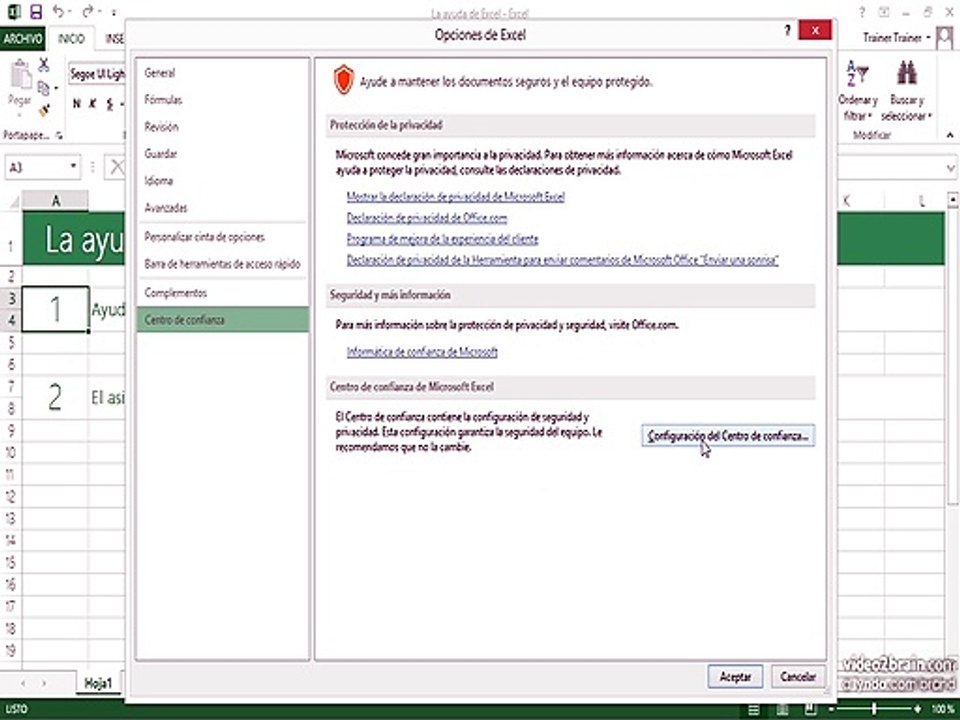Click the Undo arrow icon
Image resolution: width=960 pixels, height=720 pixels.
coord(59,11)
